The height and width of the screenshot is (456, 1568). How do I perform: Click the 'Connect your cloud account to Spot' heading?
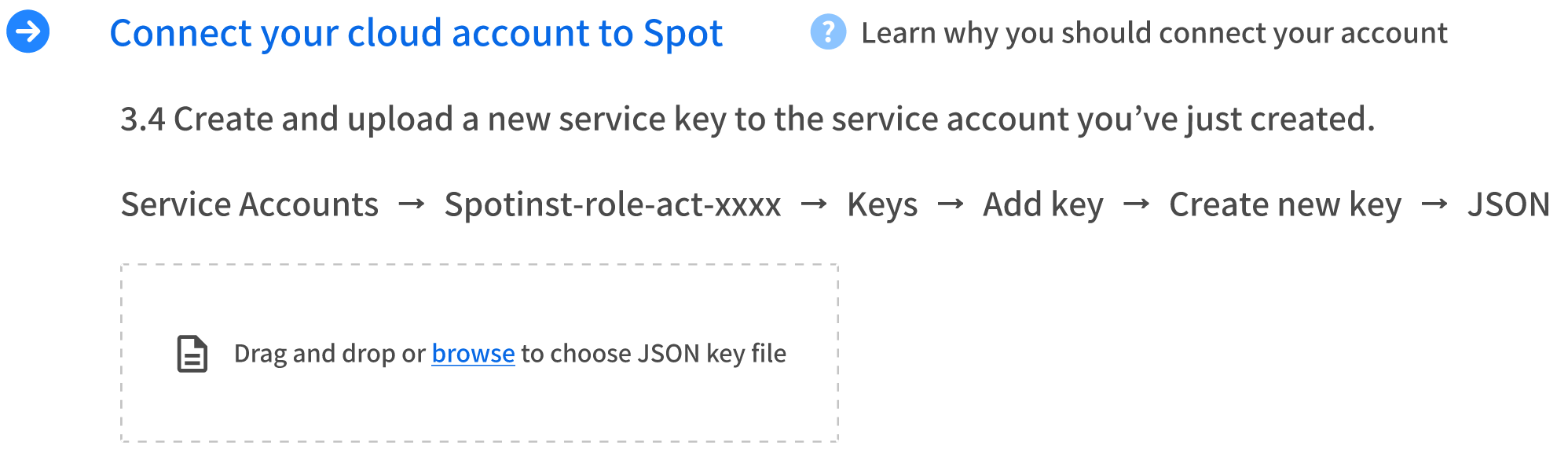pyautogui.click(x=416, y=33)
